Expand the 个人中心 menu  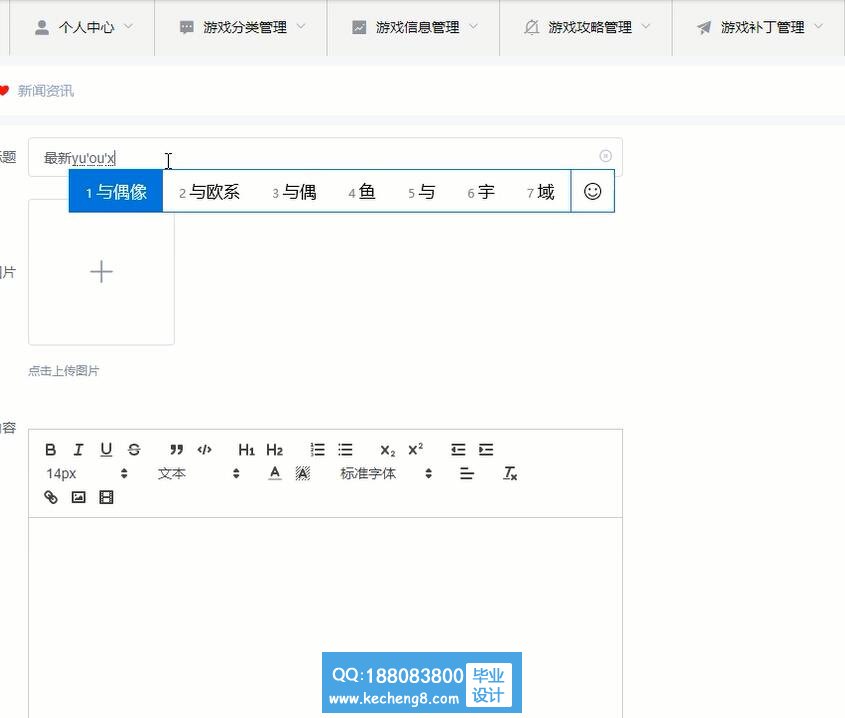click(82, 27)
